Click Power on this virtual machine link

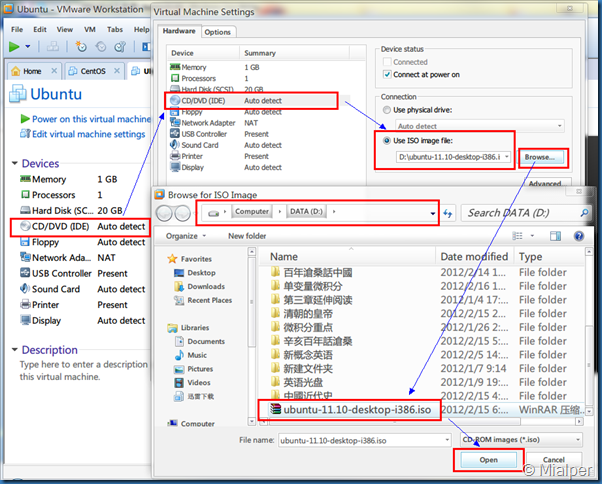pyautogui.click(x=91, y=119)
